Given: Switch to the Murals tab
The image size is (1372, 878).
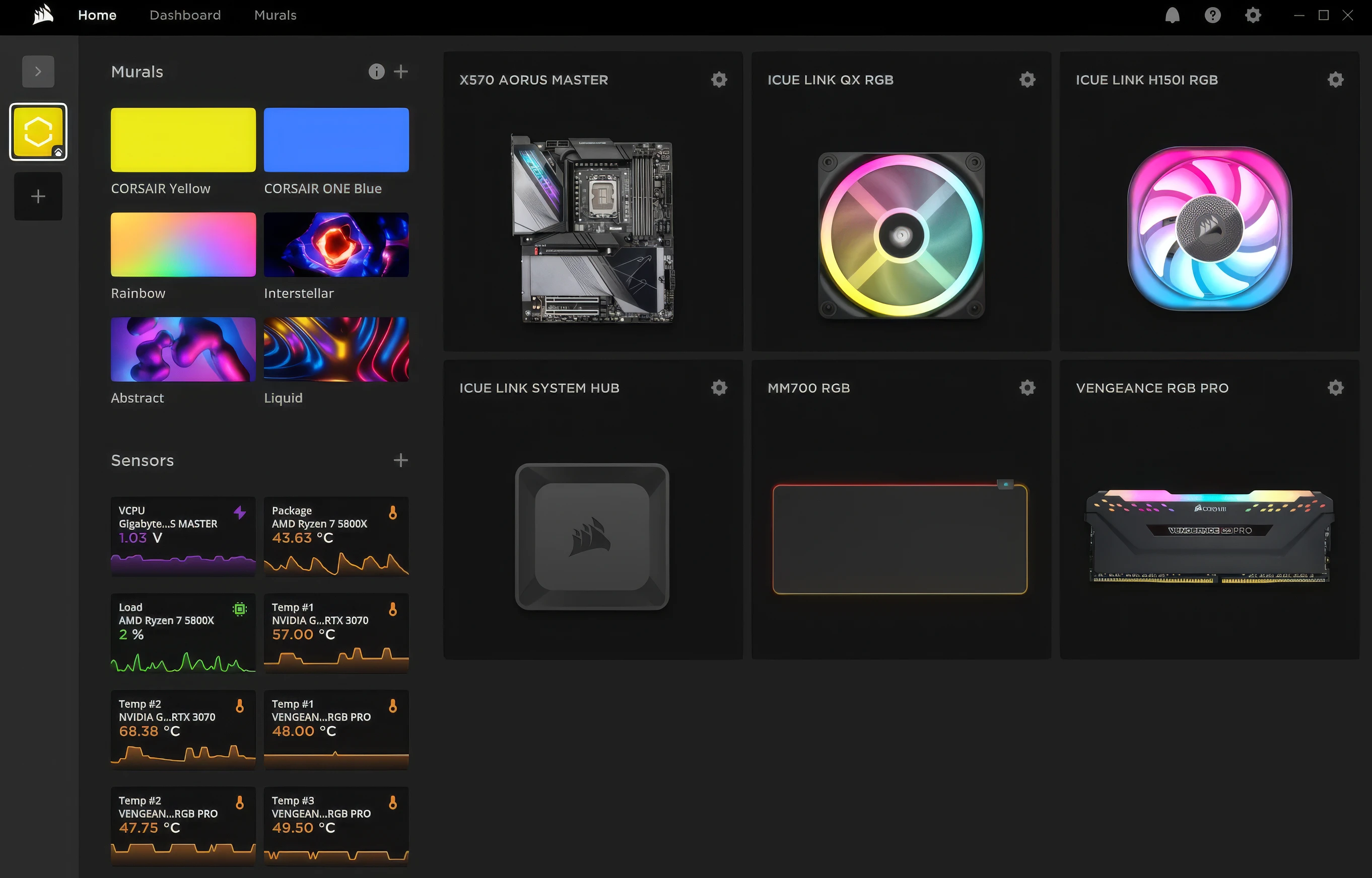Looking at the screenshot, I should tap(276, 16).
